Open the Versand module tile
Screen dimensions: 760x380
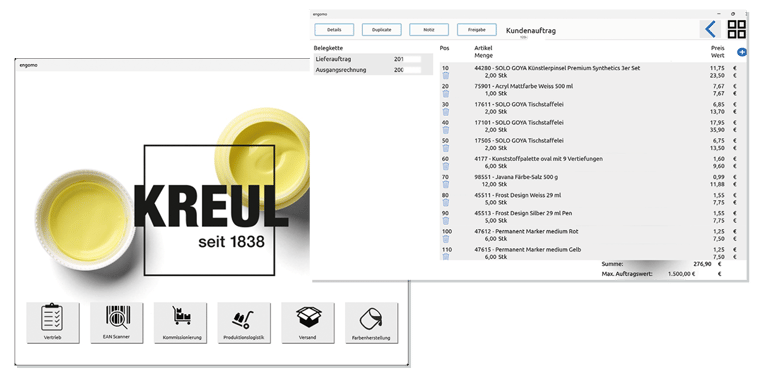[308, 323]
